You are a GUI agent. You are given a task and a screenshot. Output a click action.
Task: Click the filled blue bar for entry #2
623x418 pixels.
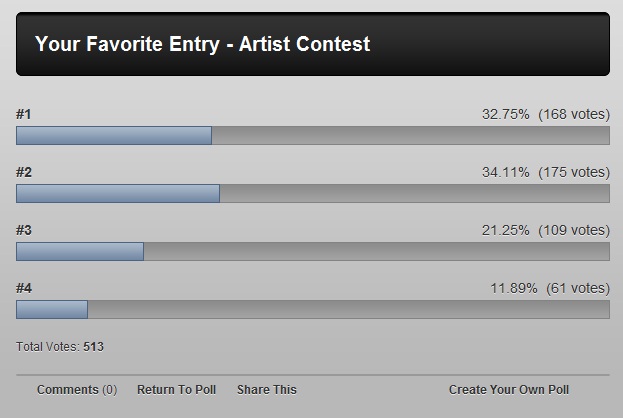pyautogui.click(x=118, y=193)
